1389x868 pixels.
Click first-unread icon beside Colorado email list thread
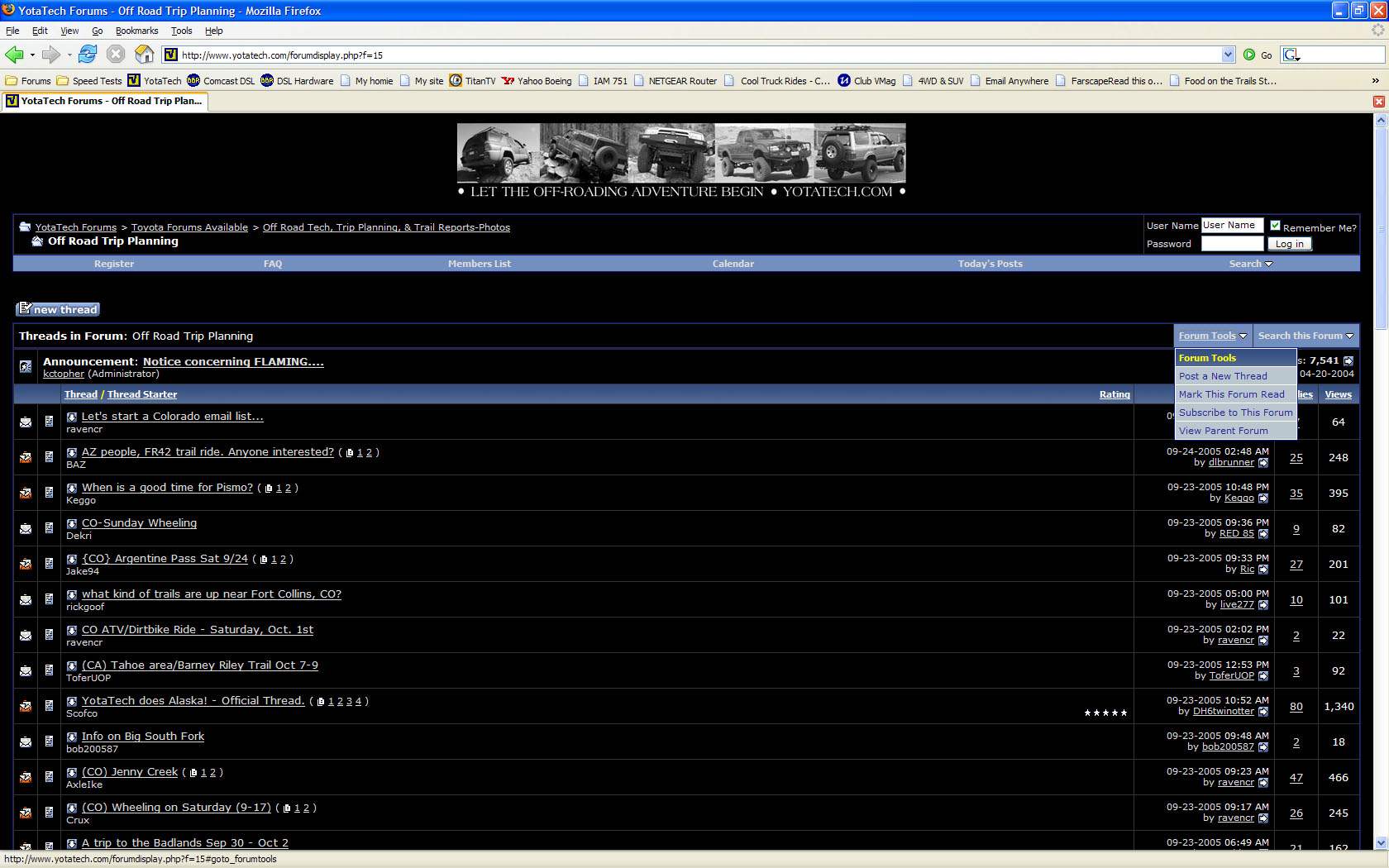72,417
